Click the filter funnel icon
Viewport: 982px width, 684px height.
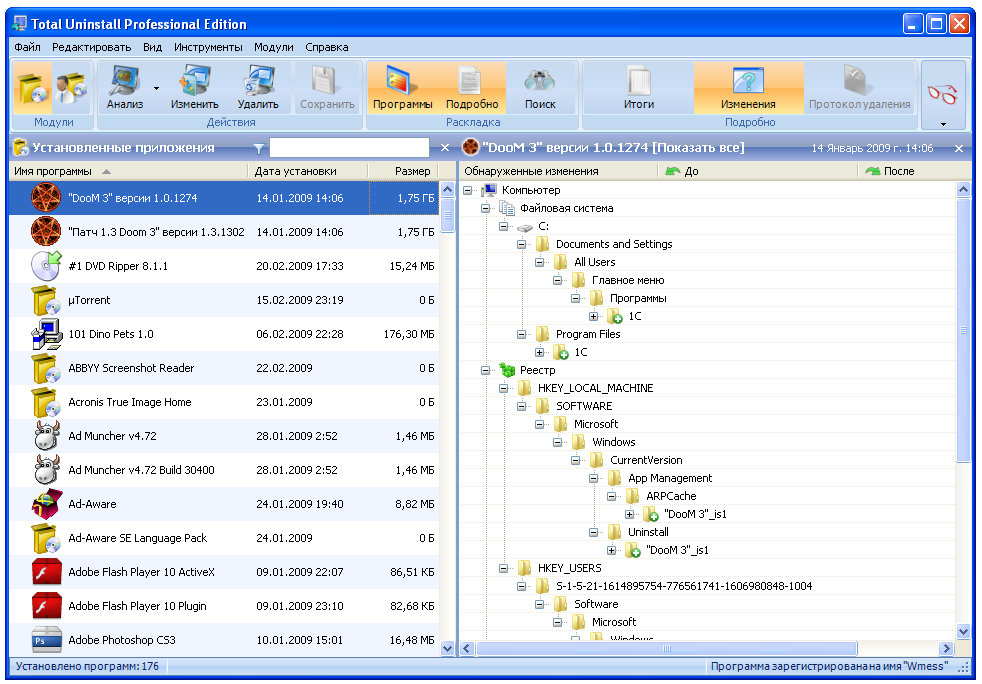coord(259,148)
